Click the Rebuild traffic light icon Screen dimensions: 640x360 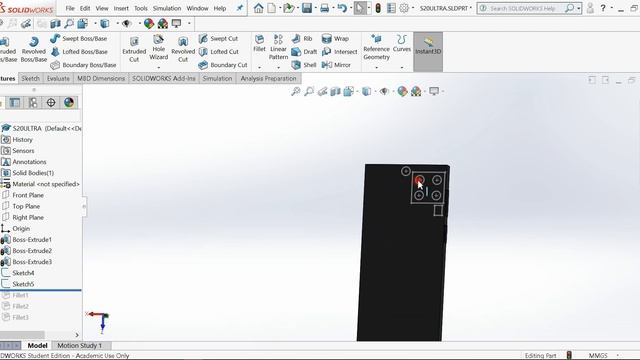pos(378,8)
